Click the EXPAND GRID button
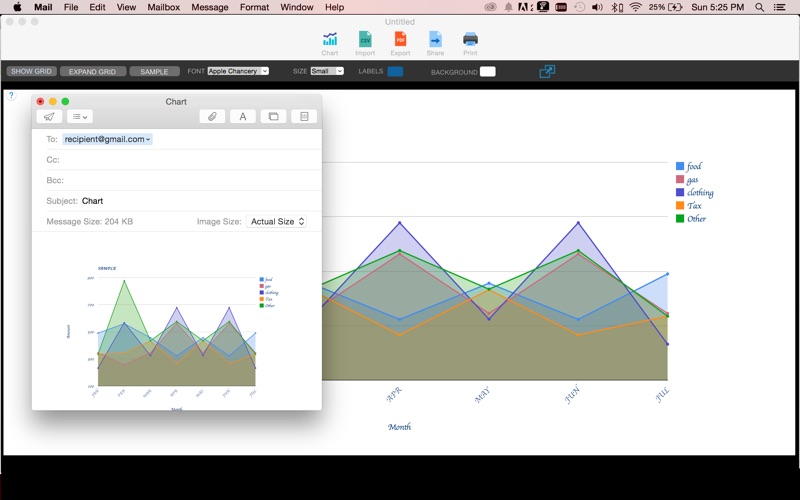The width and height of the screenshot is (800, 500). [93, 71]
